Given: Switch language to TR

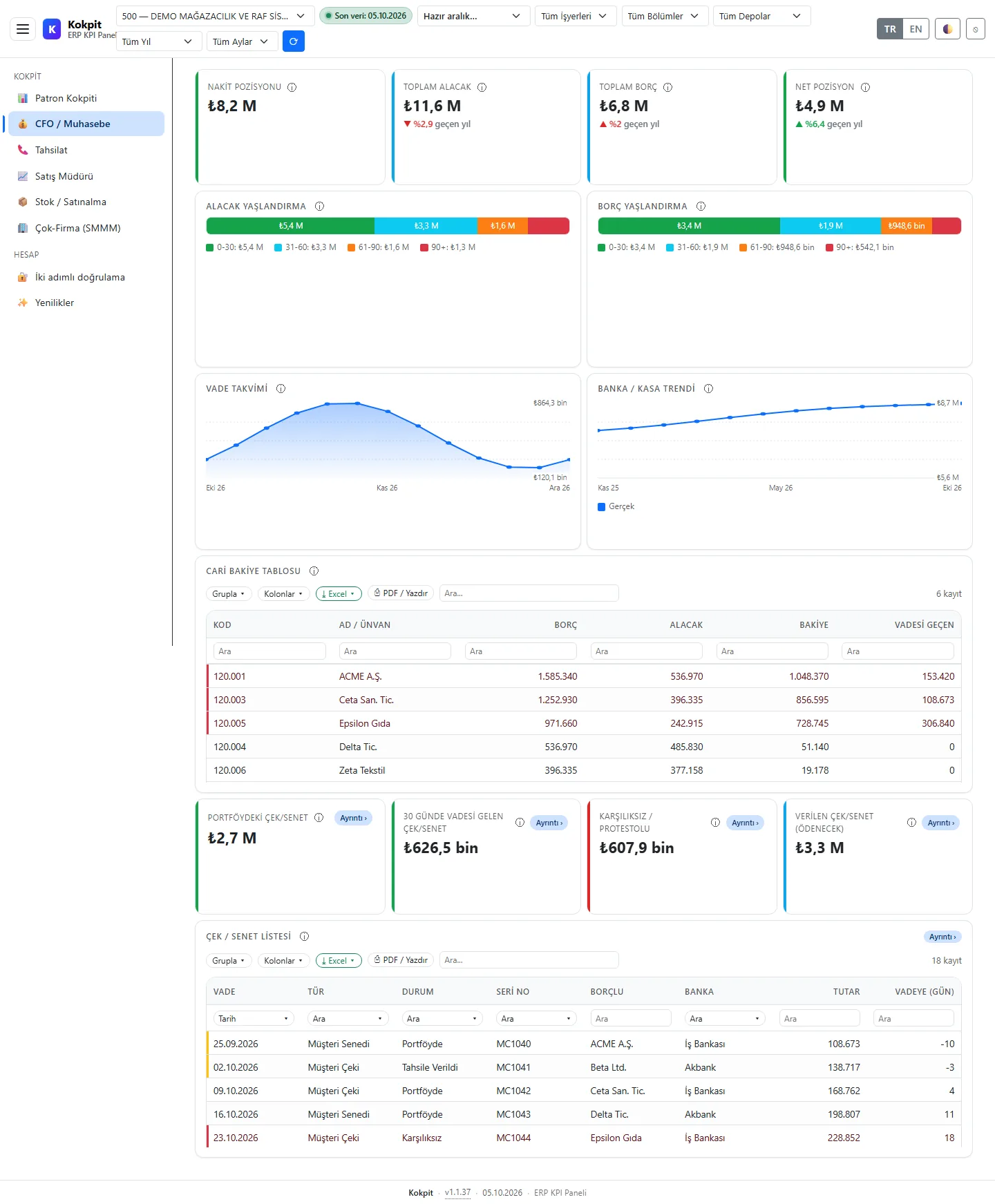Looking at the screenshot, I should click(x=890, y=29).
